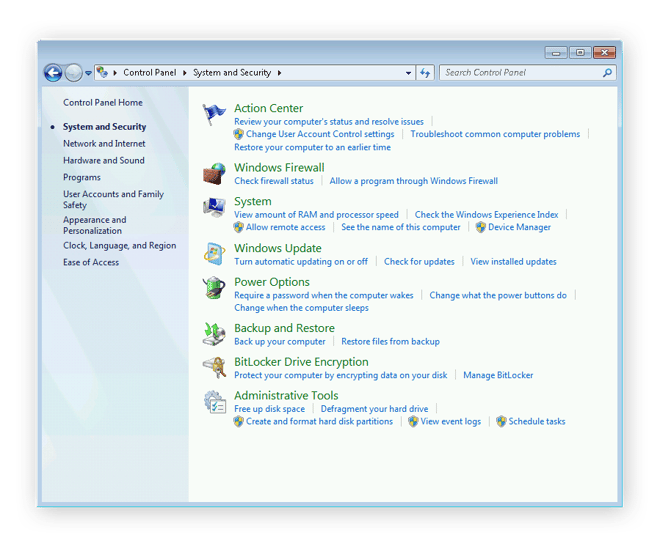
Task: View amount of RAM and processor speed
Action: tap(316, 215)
